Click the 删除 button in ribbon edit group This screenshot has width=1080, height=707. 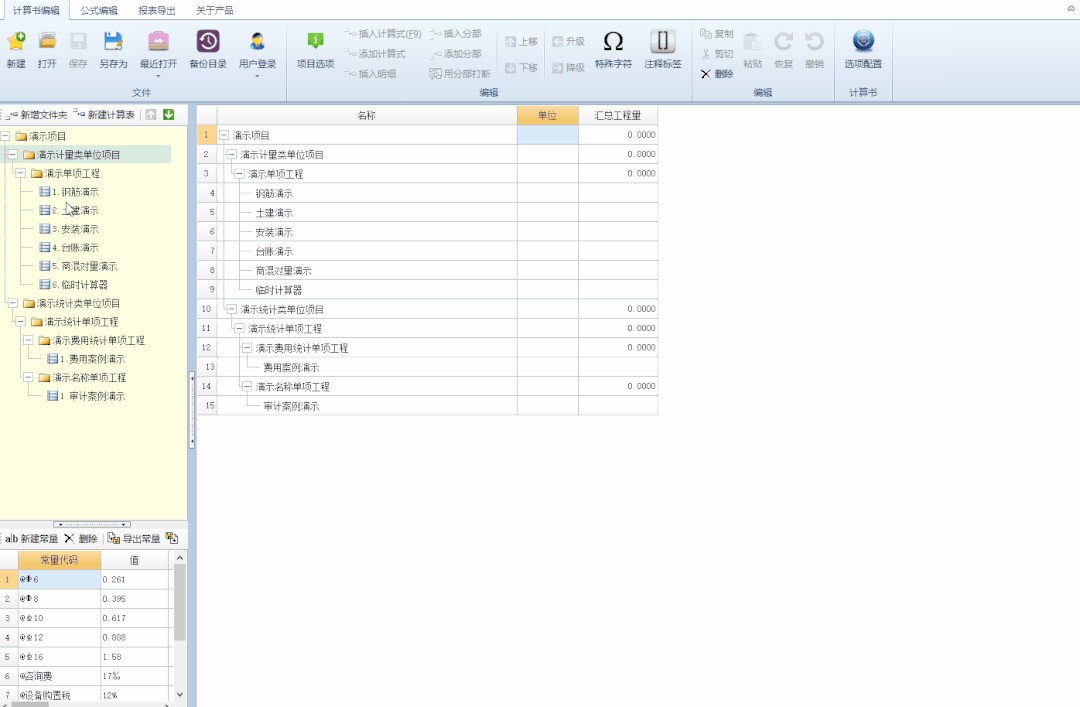point(717,74)
